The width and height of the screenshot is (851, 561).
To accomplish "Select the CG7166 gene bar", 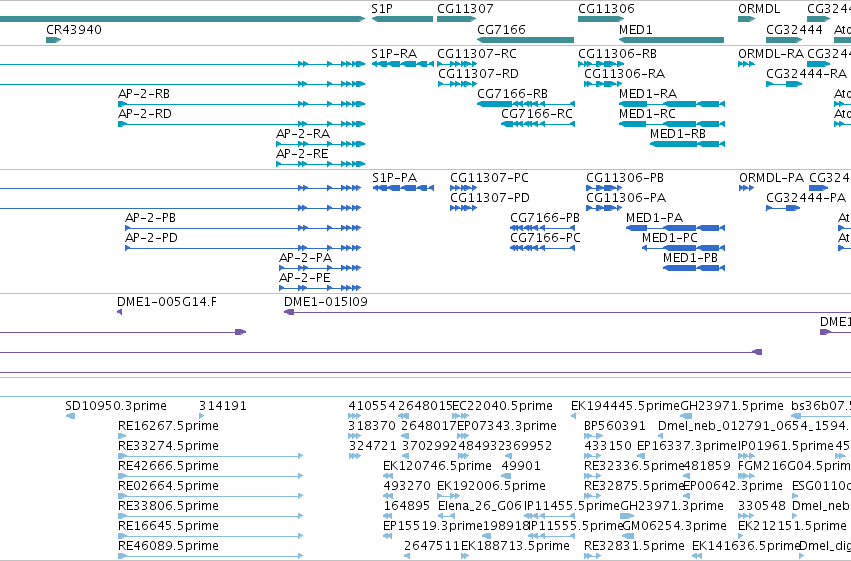I will click(525, 40).
